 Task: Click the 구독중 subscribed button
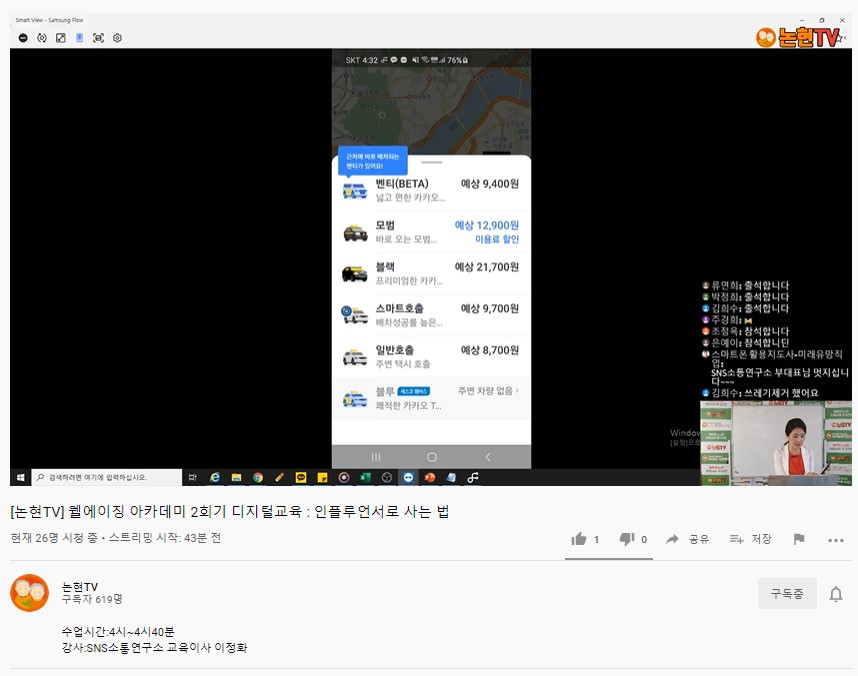click(x=787, y=593)
